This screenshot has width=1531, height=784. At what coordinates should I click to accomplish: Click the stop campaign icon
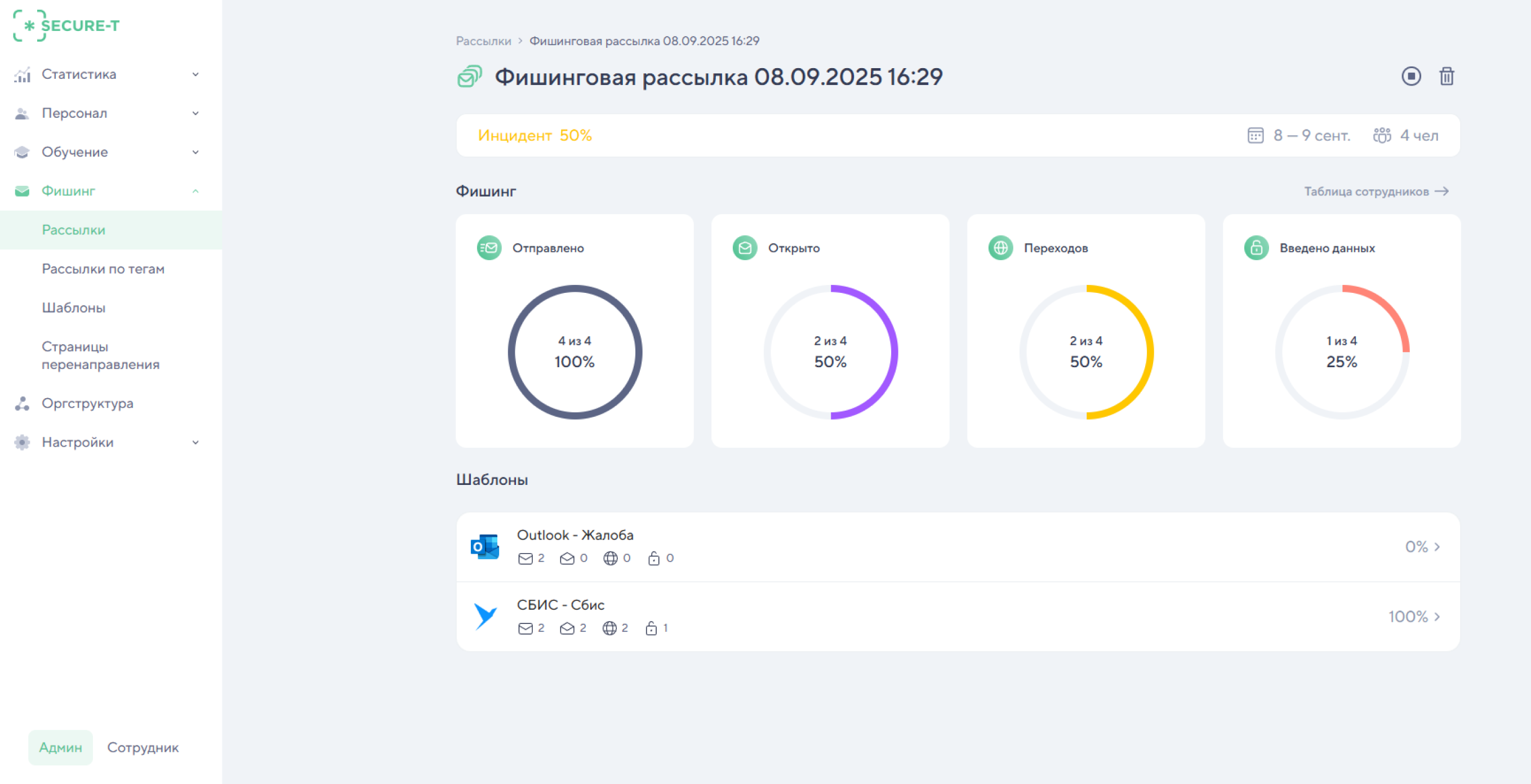(x=1411, y=77)
